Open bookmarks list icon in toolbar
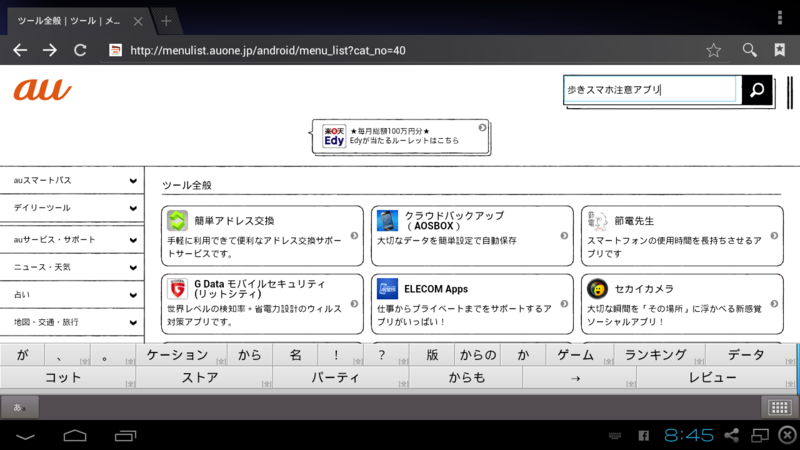 point(780,50)
